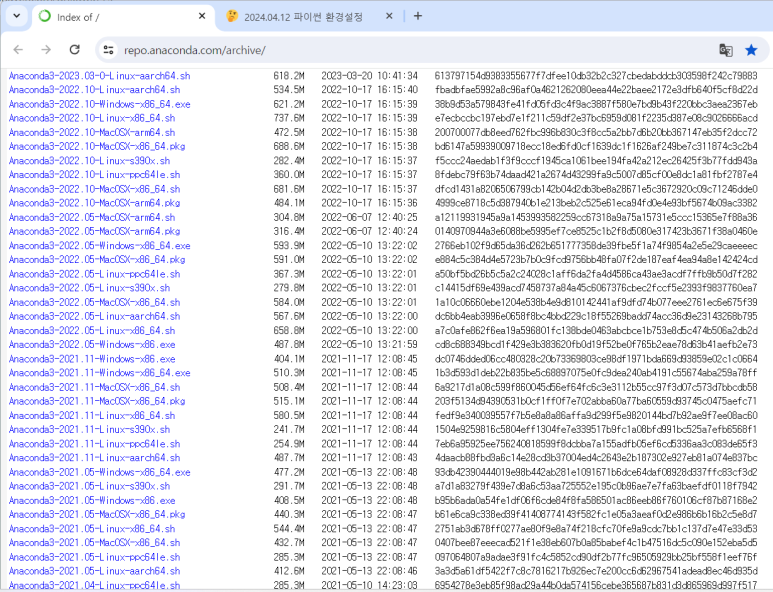Get Anaconda3-2021.11-Linux-ppc64le.sh installer
The height and width of the screenshot is (592, 773).
pyautogui.click(x=94, y=444)
